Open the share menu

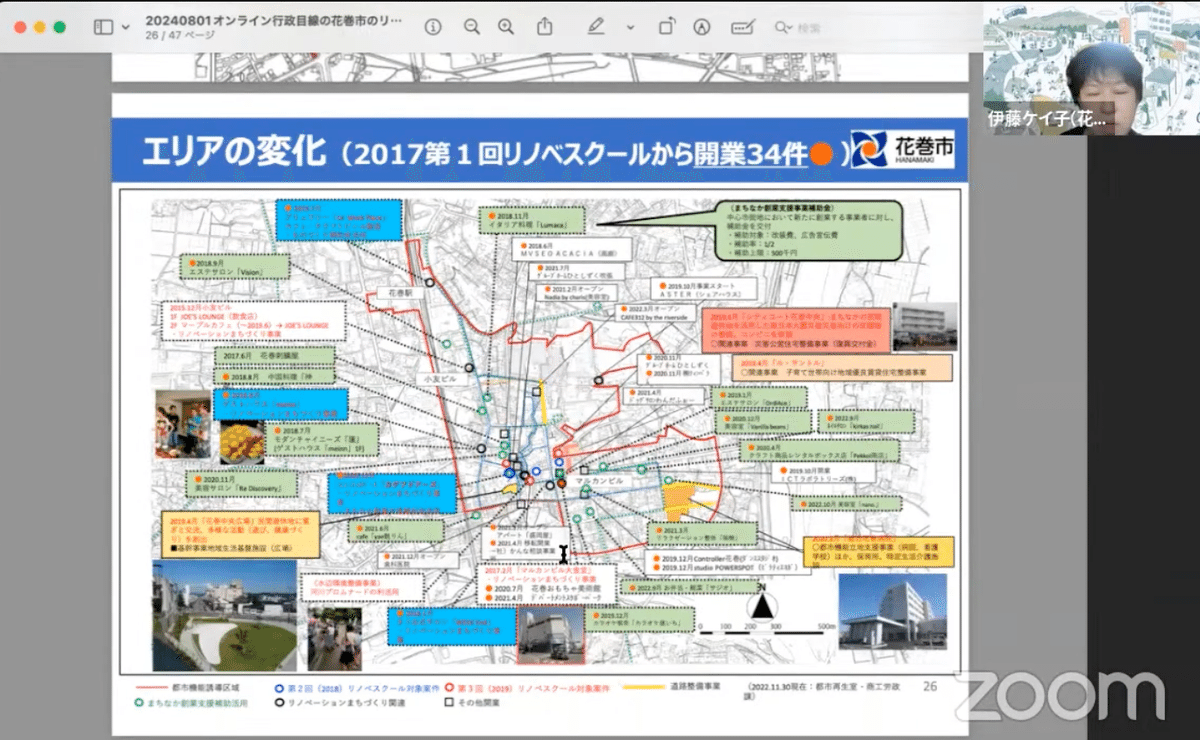[x=544, y=27]
